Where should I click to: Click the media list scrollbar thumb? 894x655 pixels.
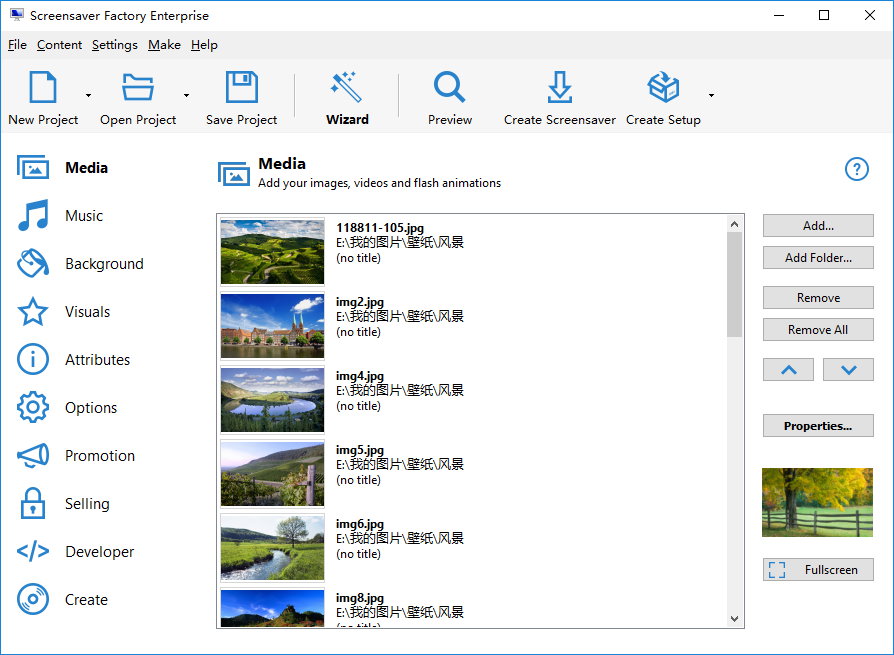tap(734, 284)
